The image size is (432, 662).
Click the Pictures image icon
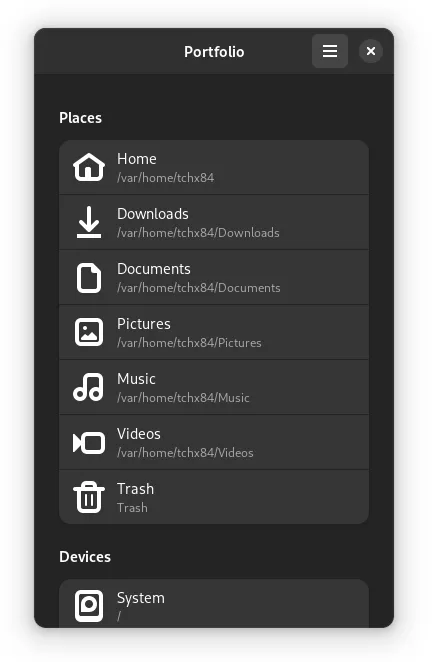pyautogui.click(x=89, y=332)
